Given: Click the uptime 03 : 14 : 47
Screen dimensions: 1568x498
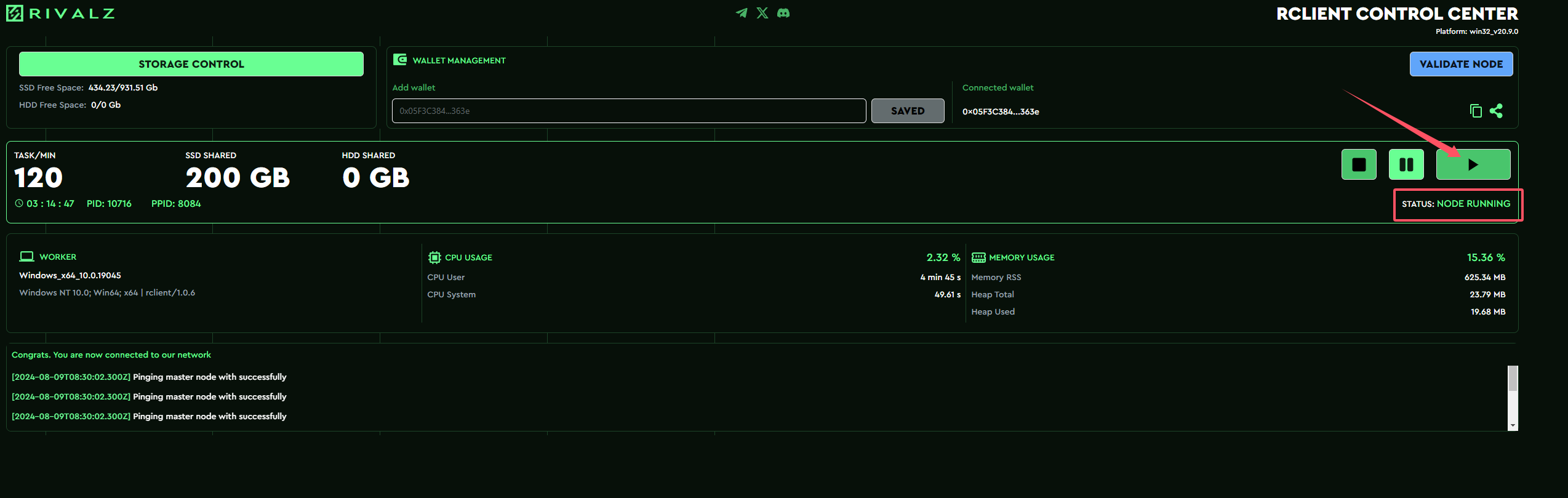Looking at the screenshot, I should [50, 204].
